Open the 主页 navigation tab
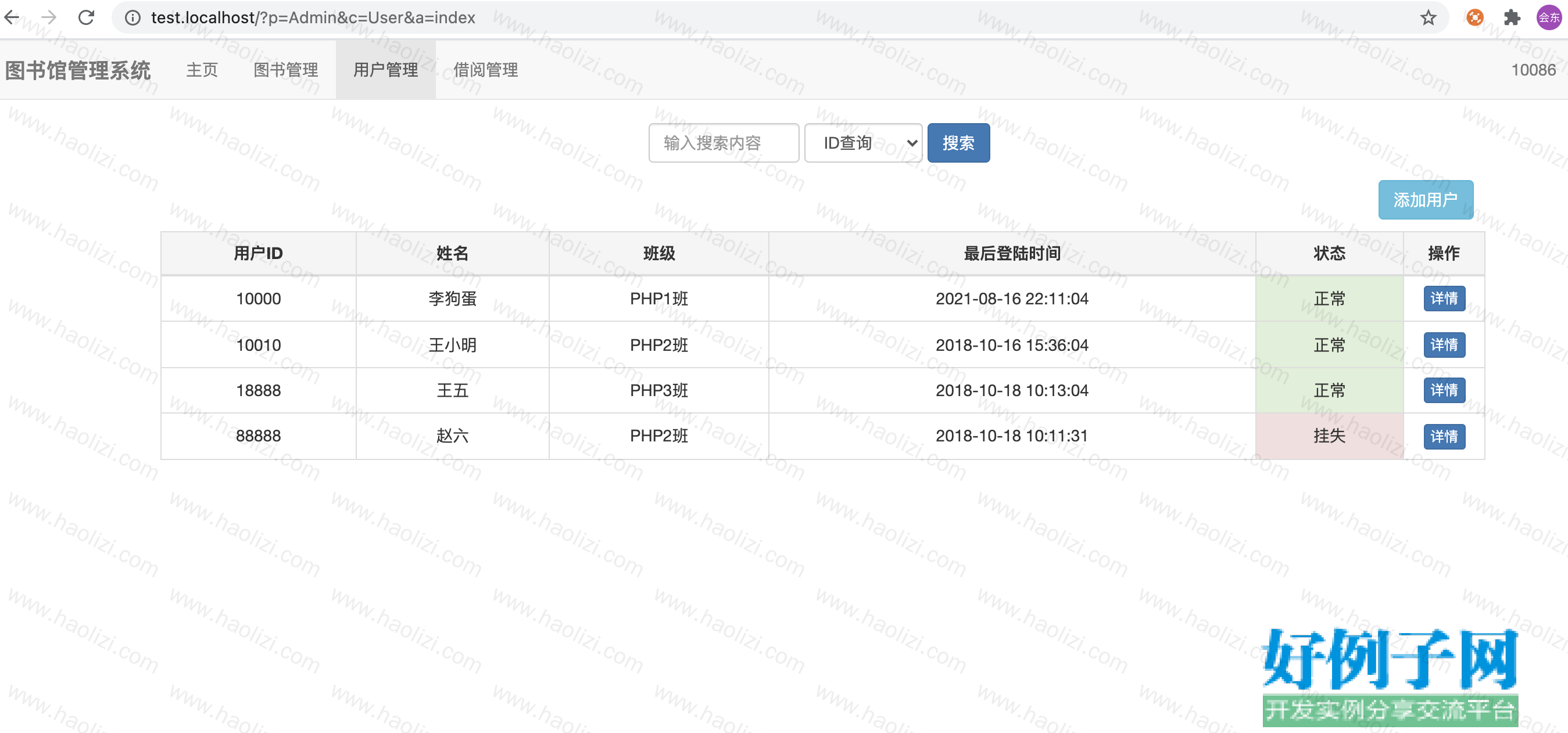 (x=202, y=70)
